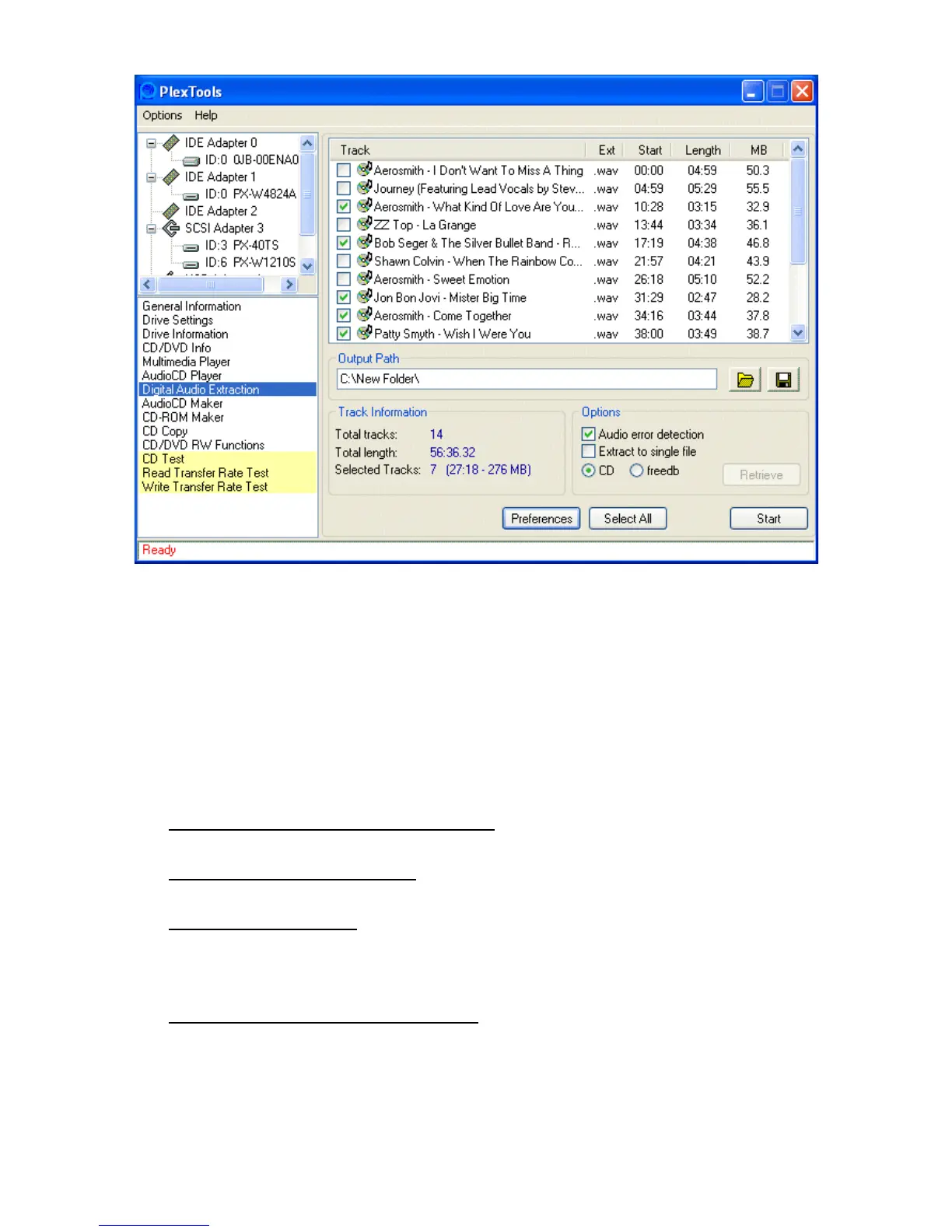Check Aerosmith - I Don't Want To Miss A Thing
952x1232 pixels.
point(343,170)
